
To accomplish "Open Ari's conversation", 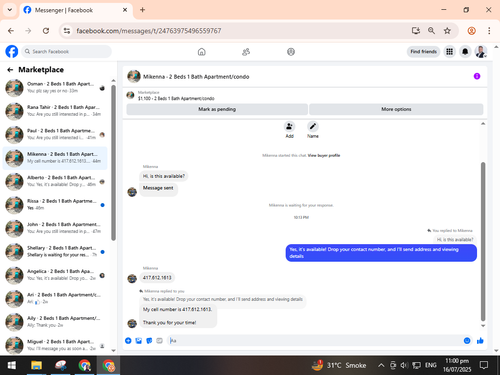I will click(x=55, y=298).
